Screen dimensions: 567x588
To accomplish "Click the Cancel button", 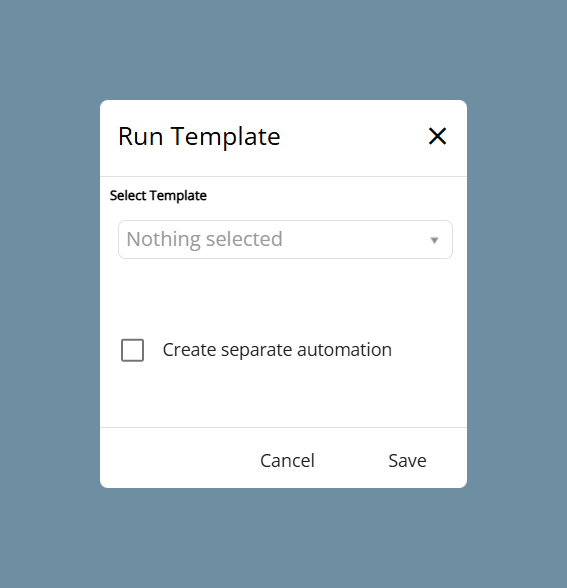I will pos(287,460).
